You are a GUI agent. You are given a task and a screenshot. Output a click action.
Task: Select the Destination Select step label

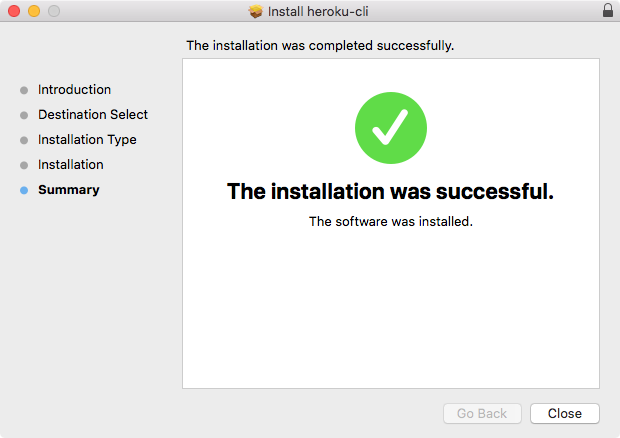pyautogui.click(x=93, y=115)
